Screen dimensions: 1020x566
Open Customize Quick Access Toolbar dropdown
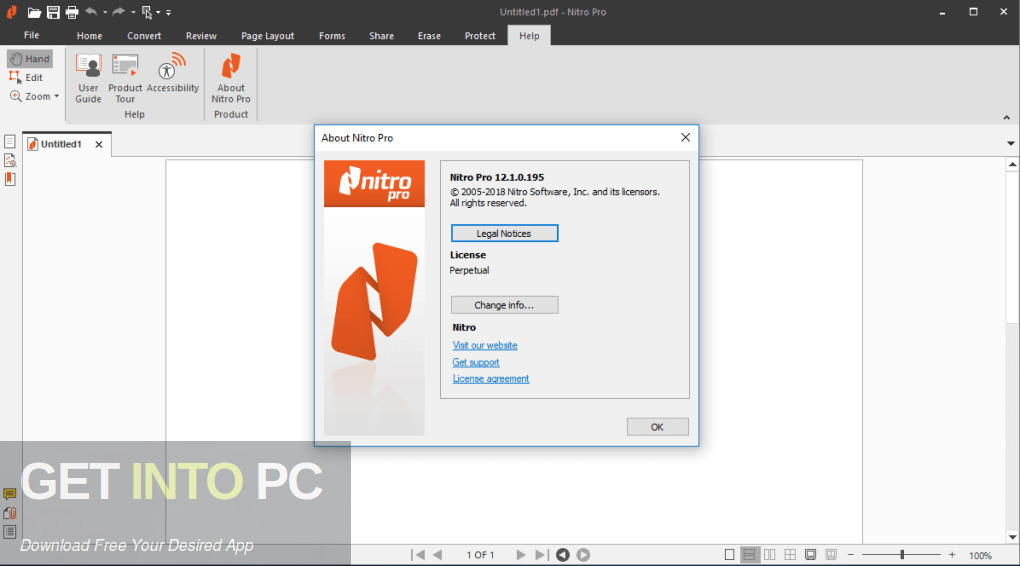pyautogui.click(x=168, y=12)
